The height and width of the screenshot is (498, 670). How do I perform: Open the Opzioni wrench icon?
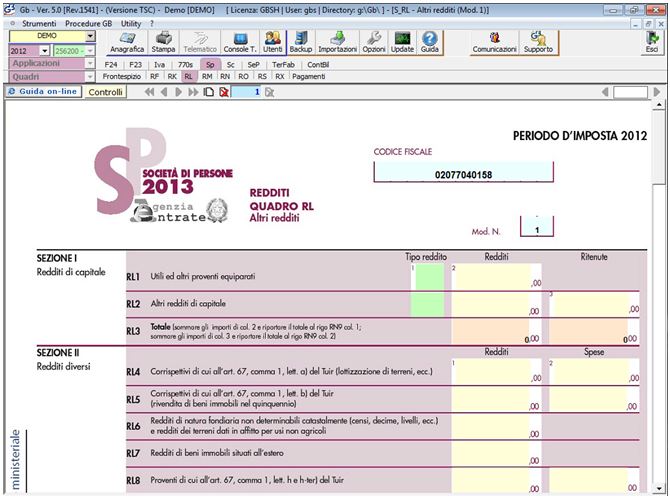pyautogui.click(x=374, y=43)
